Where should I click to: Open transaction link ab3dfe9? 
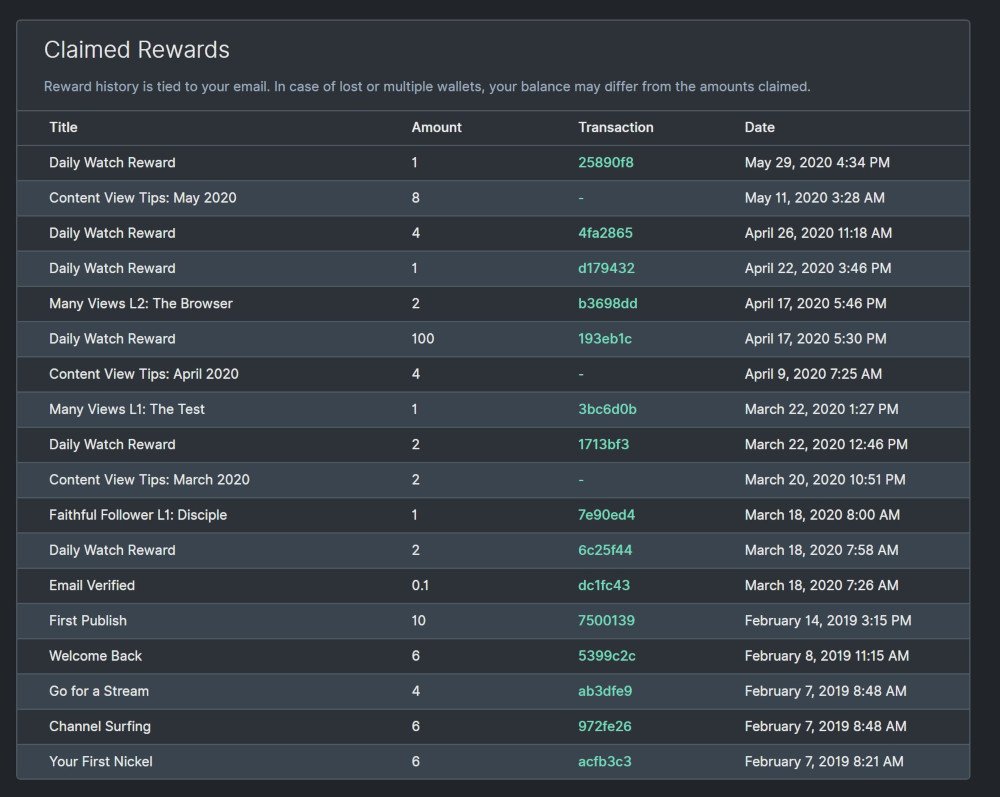tap(605, 691)
